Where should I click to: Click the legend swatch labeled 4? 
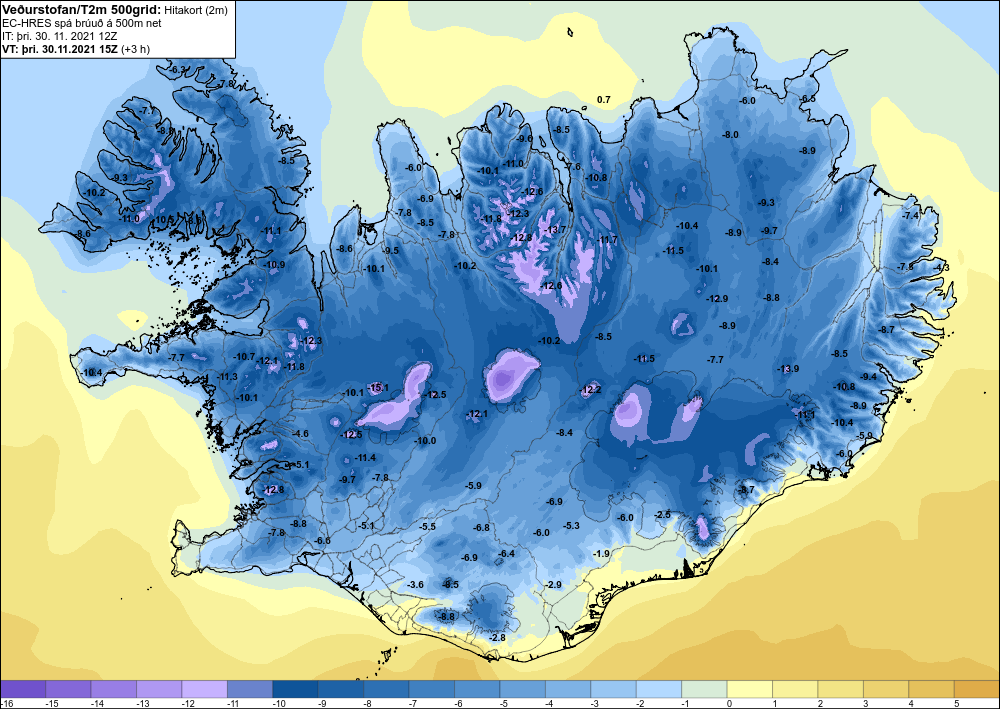(x=932, y=689)
